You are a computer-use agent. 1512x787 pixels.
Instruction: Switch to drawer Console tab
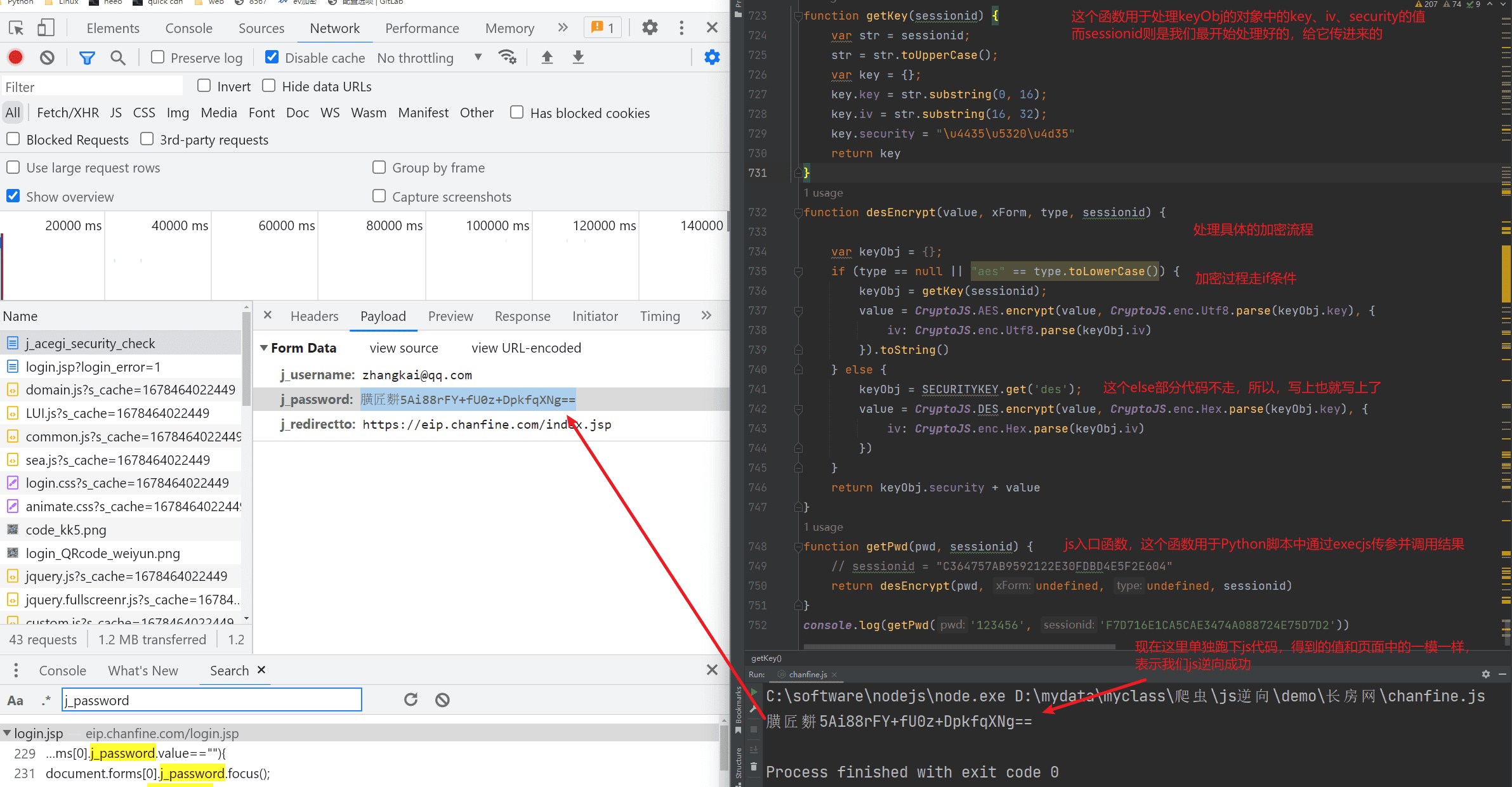pyautogui.click(x=62, y=670)
